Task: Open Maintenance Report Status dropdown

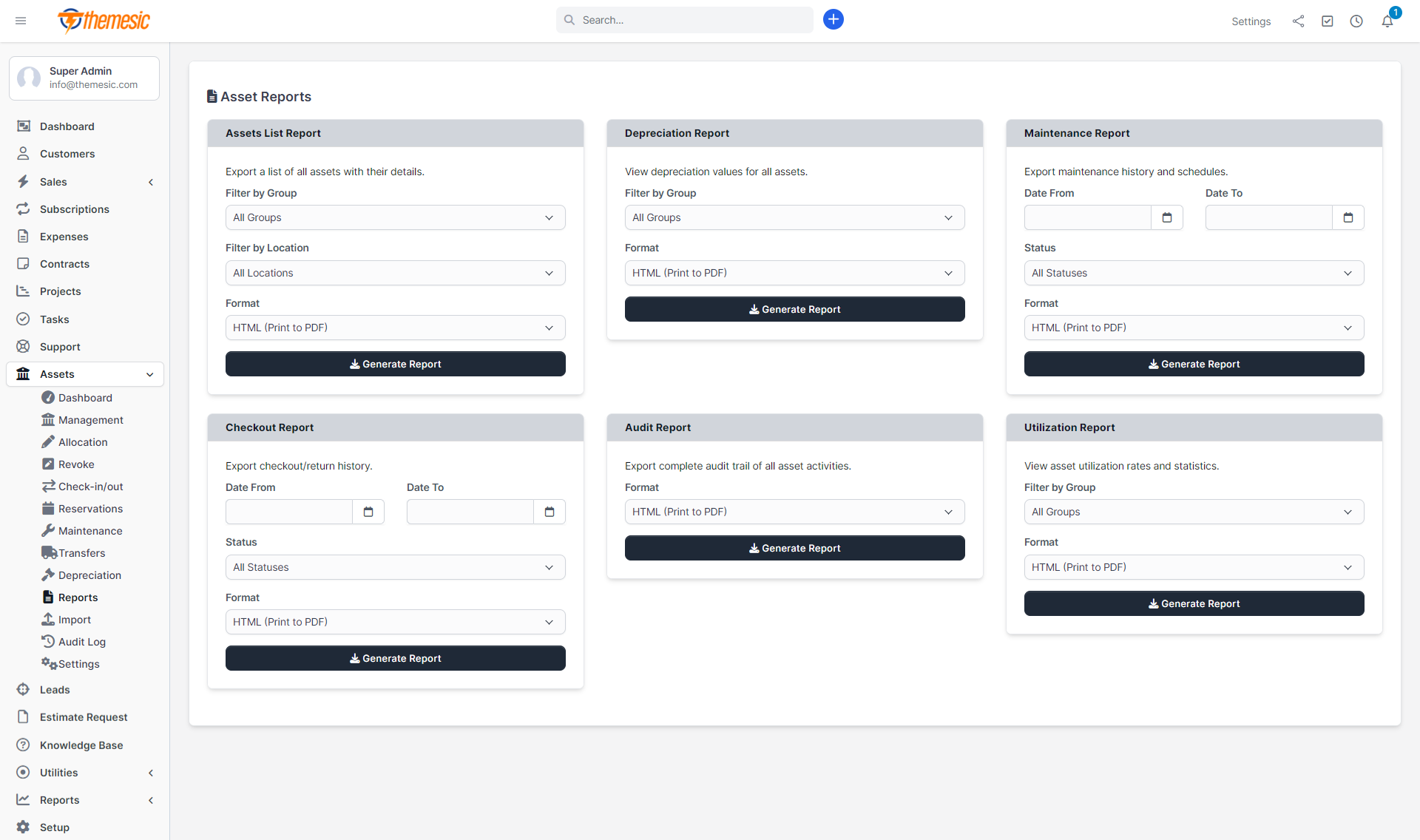Action: [x=1193, y=273]
